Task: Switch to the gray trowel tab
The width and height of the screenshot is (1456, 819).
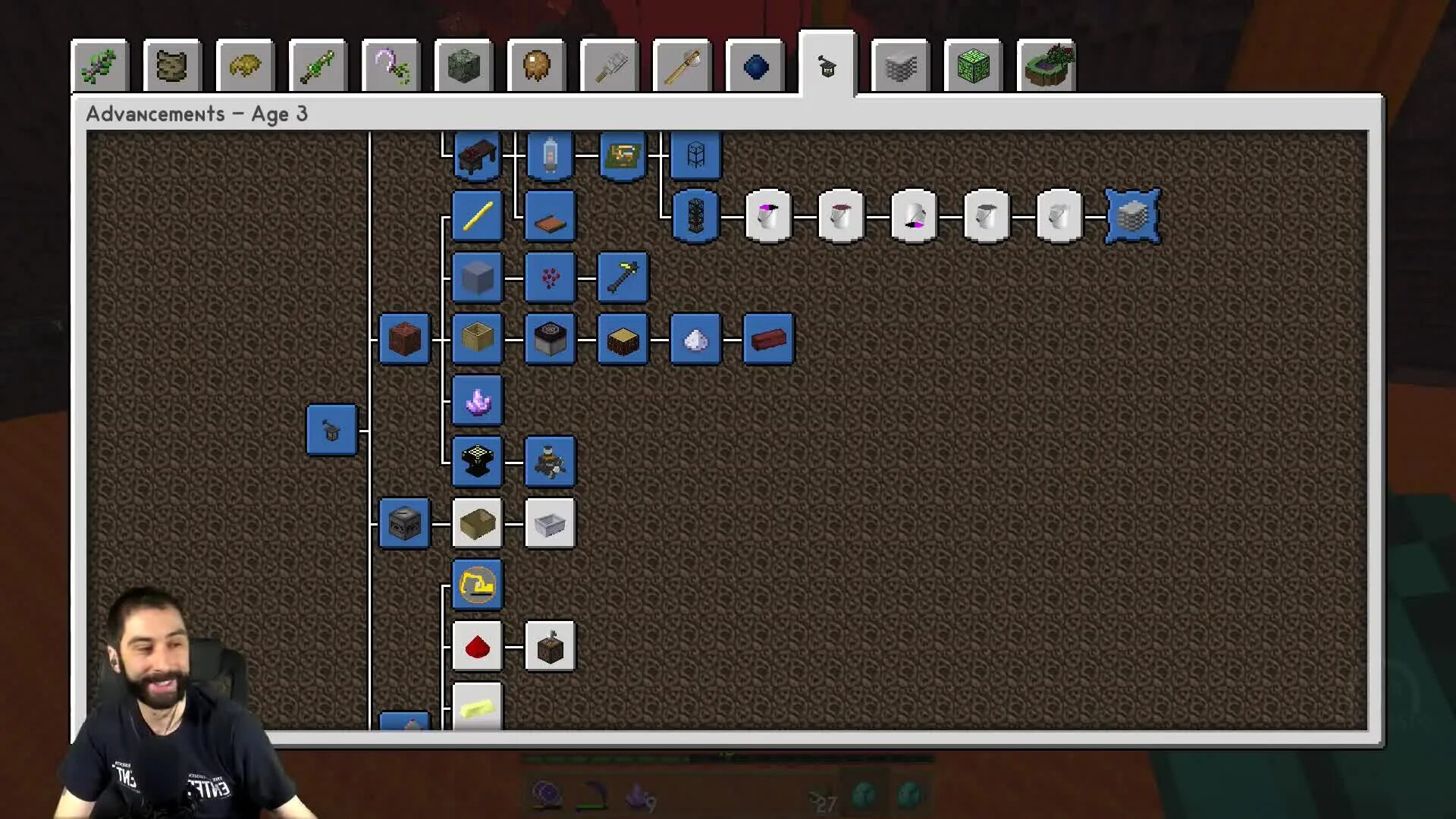Action: click(x=610, y=67)
